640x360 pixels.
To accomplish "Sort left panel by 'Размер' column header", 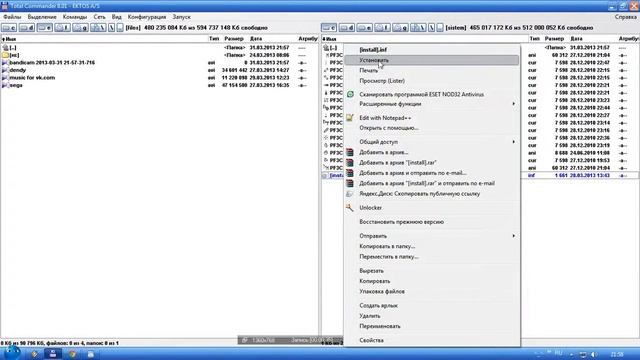I will coord(234,39).
